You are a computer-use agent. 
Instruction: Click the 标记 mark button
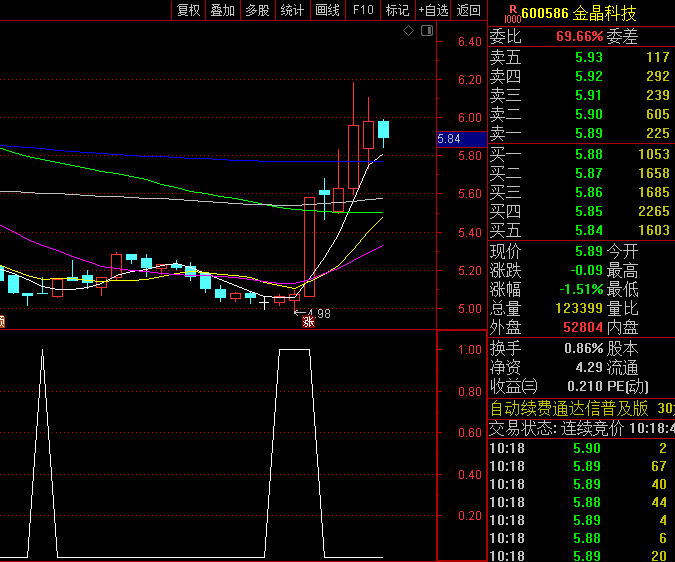pyautogui.click(x=397, y=10)
